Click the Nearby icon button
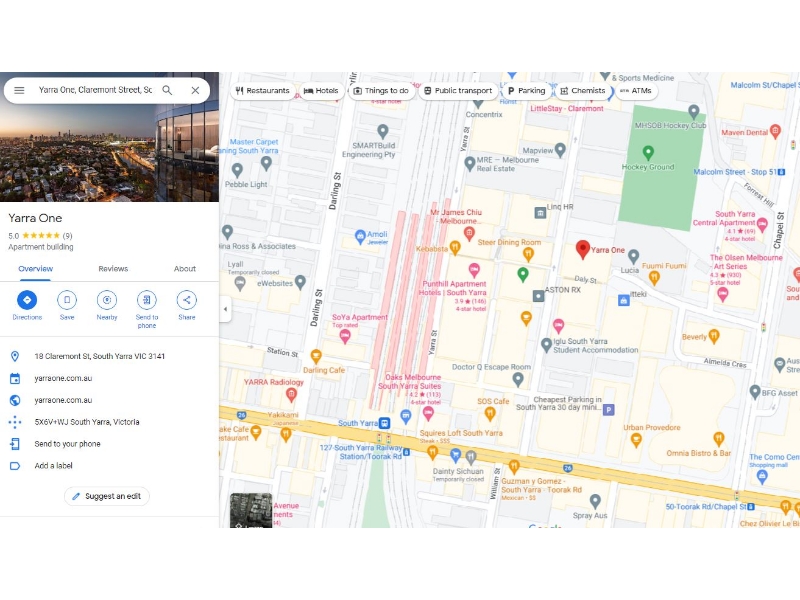800x600 pixels. pos(107,300)
